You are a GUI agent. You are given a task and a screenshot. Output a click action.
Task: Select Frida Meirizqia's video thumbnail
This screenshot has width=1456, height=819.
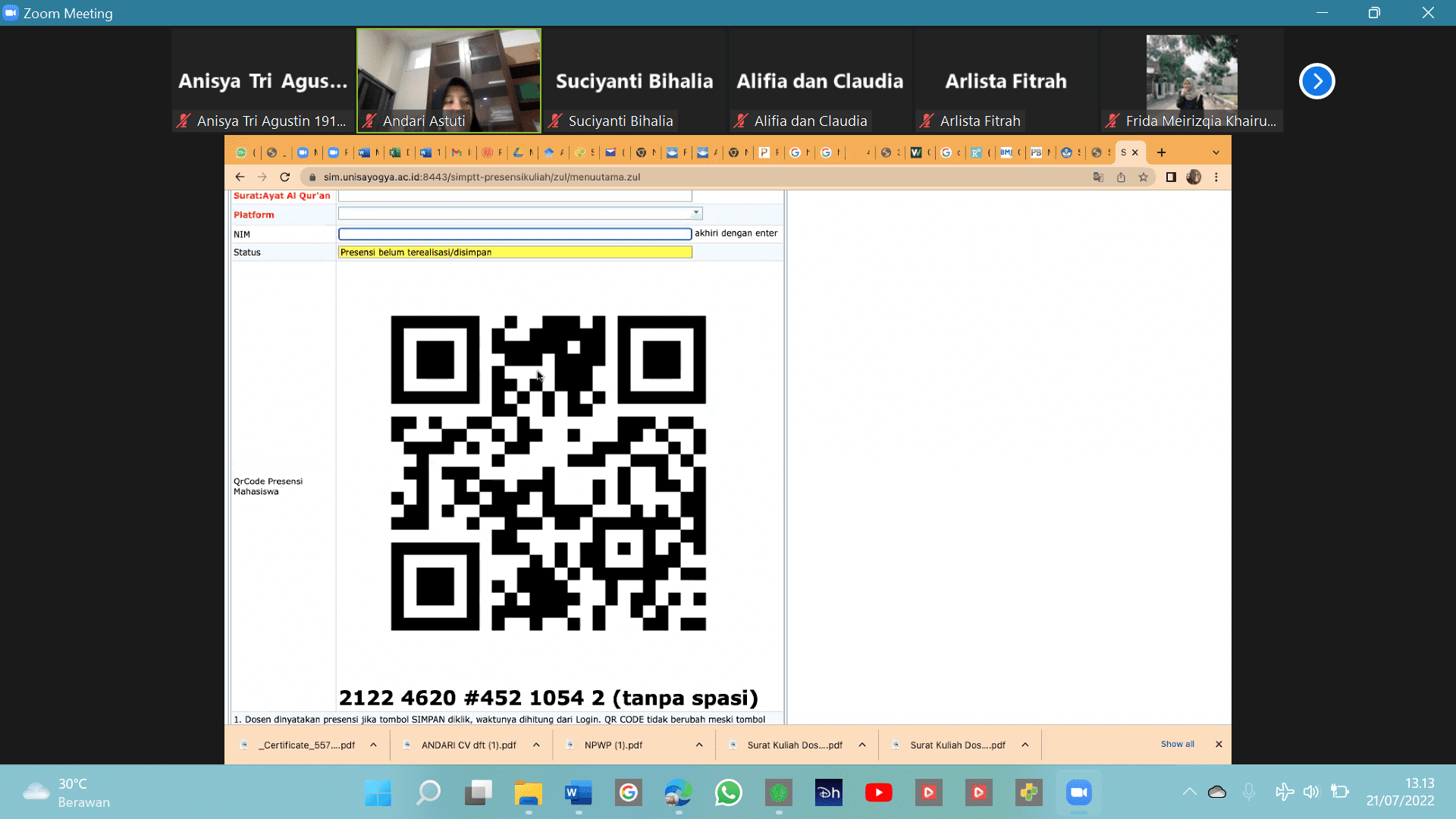1191,80
